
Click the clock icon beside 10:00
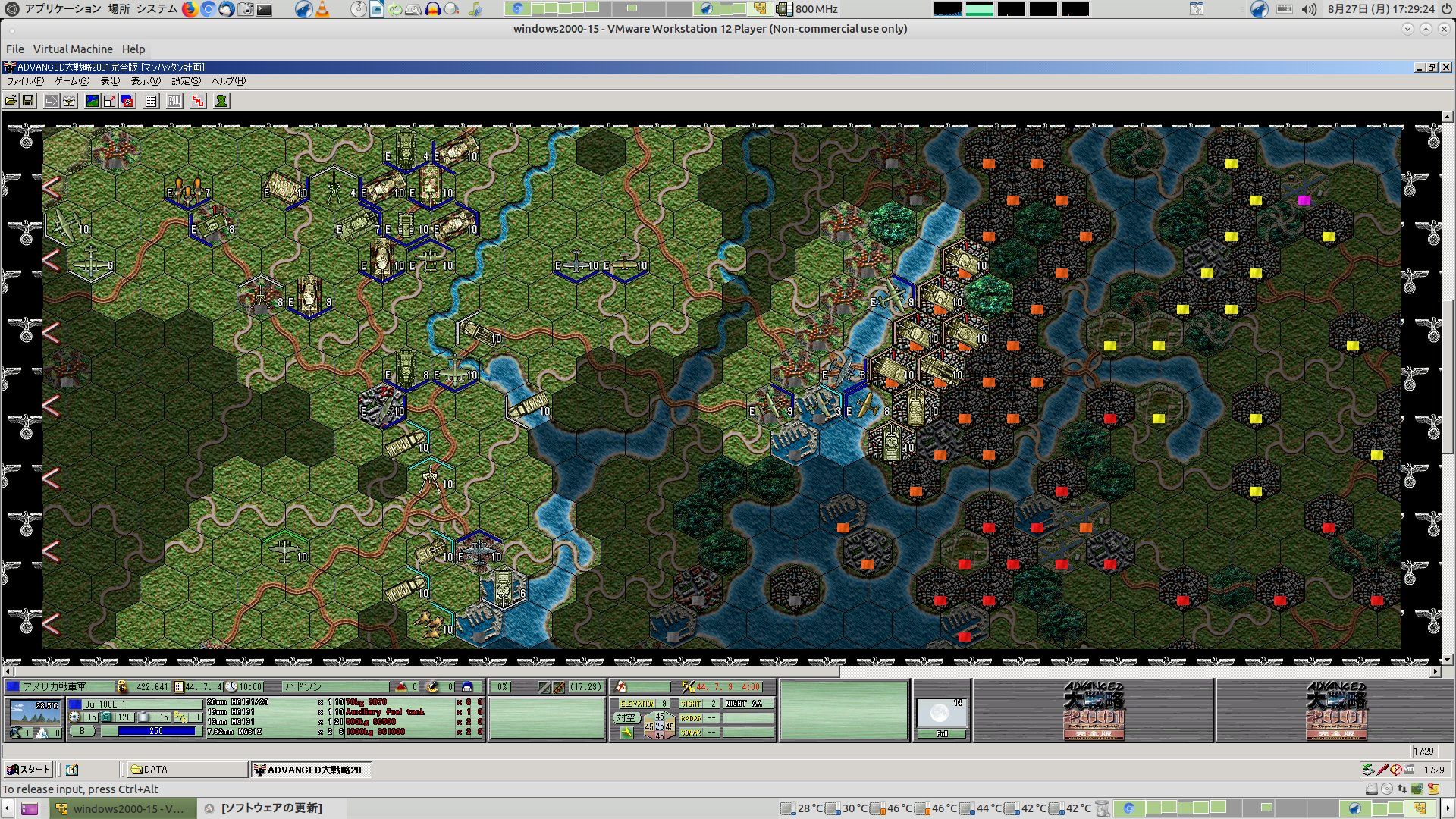click(231, 686)
